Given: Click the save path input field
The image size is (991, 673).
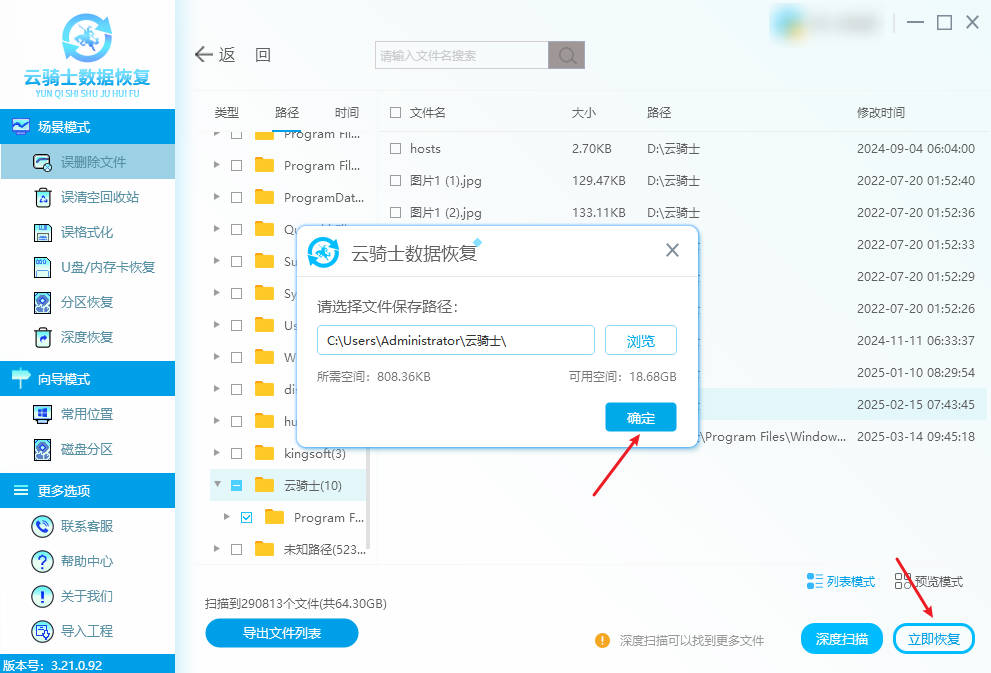Looking at the screenshot, I should [x=456, y=341].
